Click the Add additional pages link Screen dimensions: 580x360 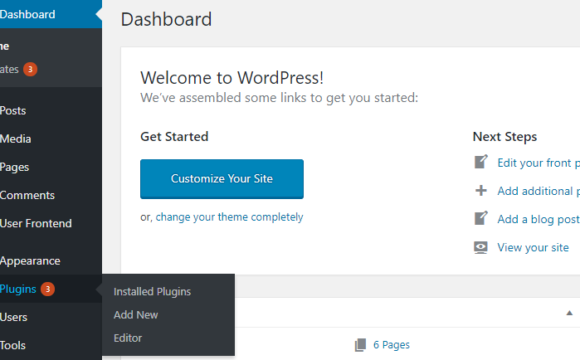[538, 191]
